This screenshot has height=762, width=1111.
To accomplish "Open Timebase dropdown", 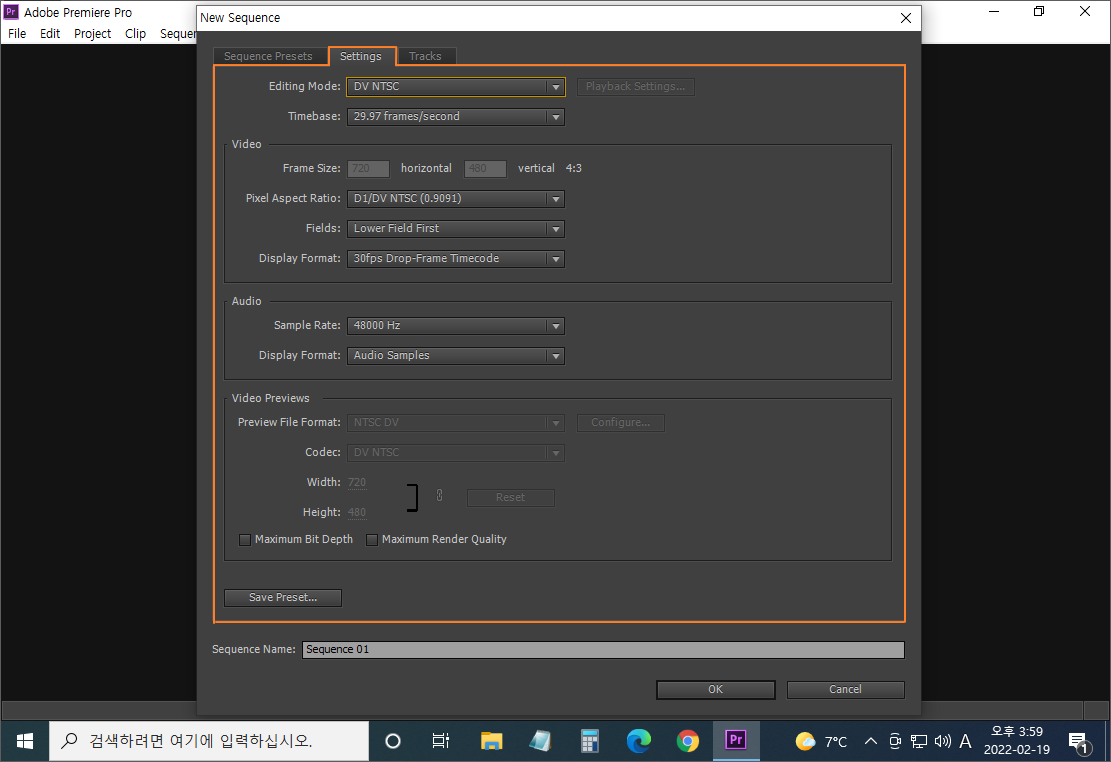I will tap(456, 117).
